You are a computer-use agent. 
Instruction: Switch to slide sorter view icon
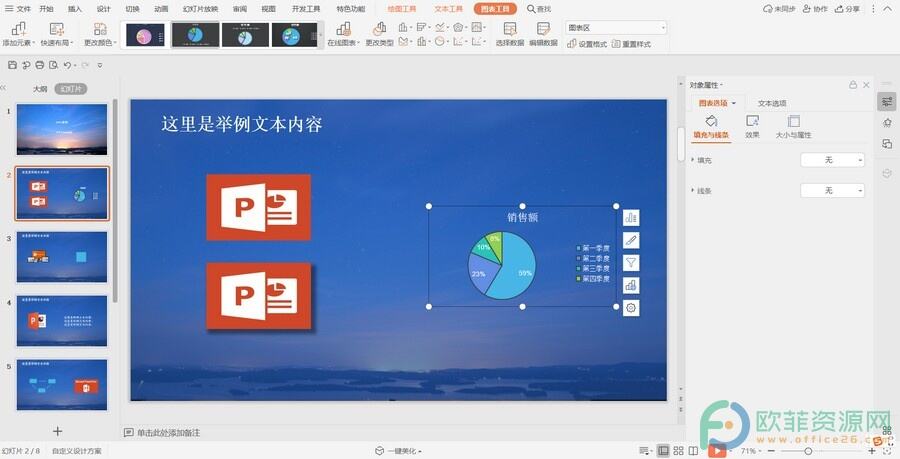tap(678, 451)
